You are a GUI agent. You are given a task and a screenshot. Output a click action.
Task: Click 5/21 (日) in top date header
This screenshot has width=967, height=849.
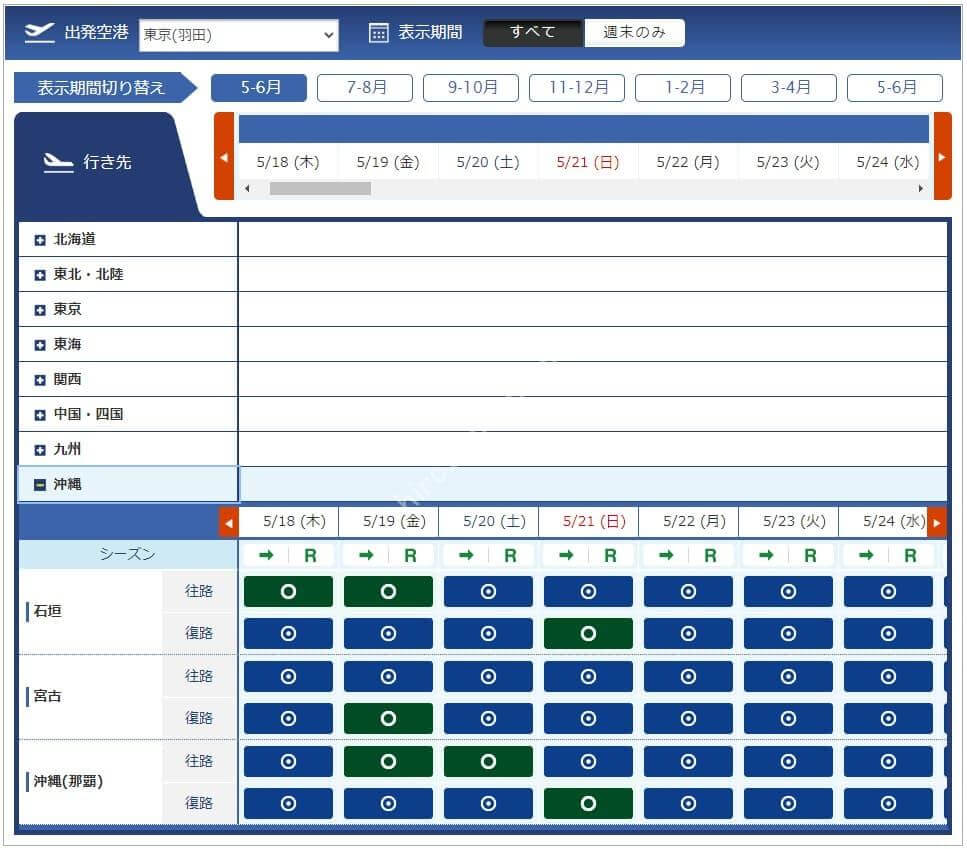coord(588,162)
